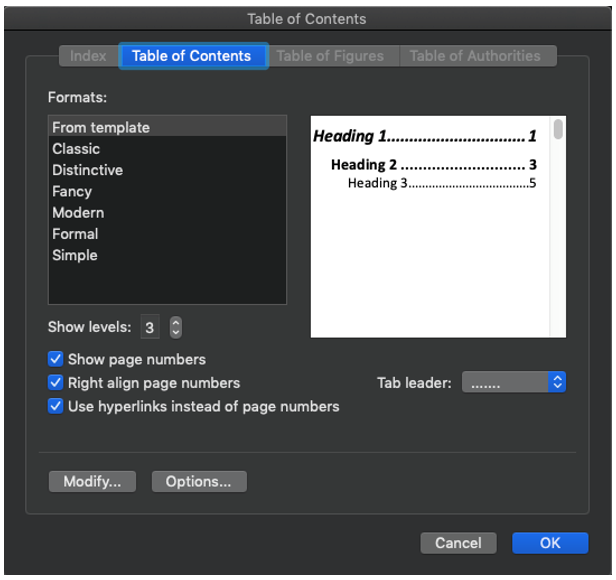Click the Show levels number field
This screenshot has height=580, width=616.
(x=150, y=327)
